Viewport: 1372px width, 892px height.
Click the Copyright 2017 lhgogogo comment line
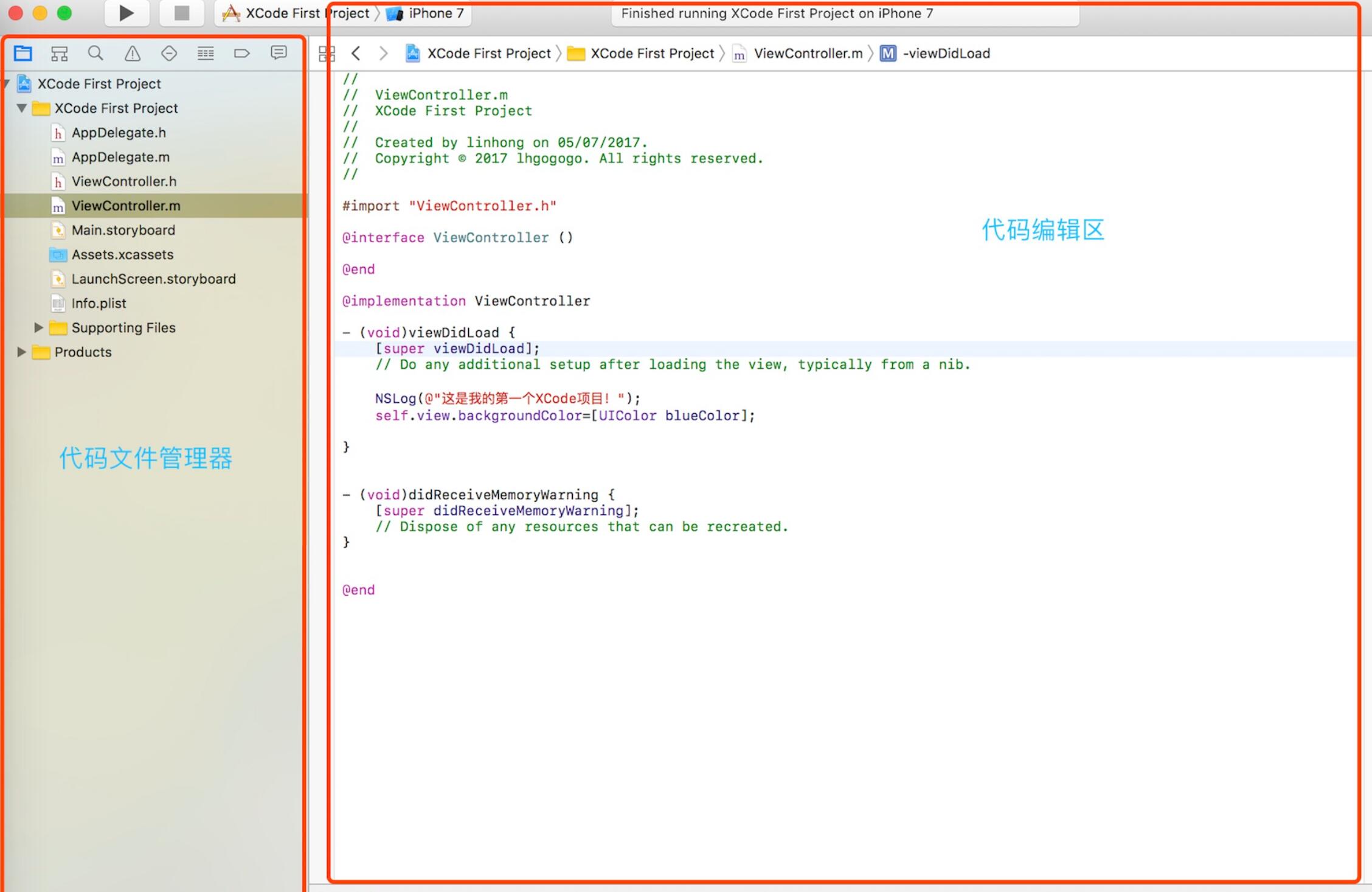(x=553, y=158)
